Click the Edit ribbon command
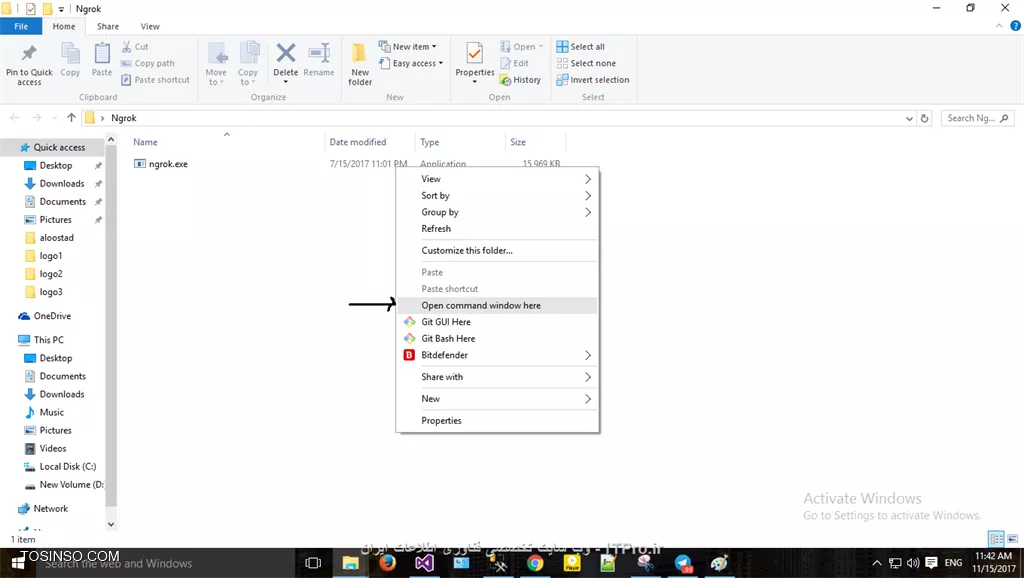This screenshot has height=578, width=1024. (x=515, y=63)
